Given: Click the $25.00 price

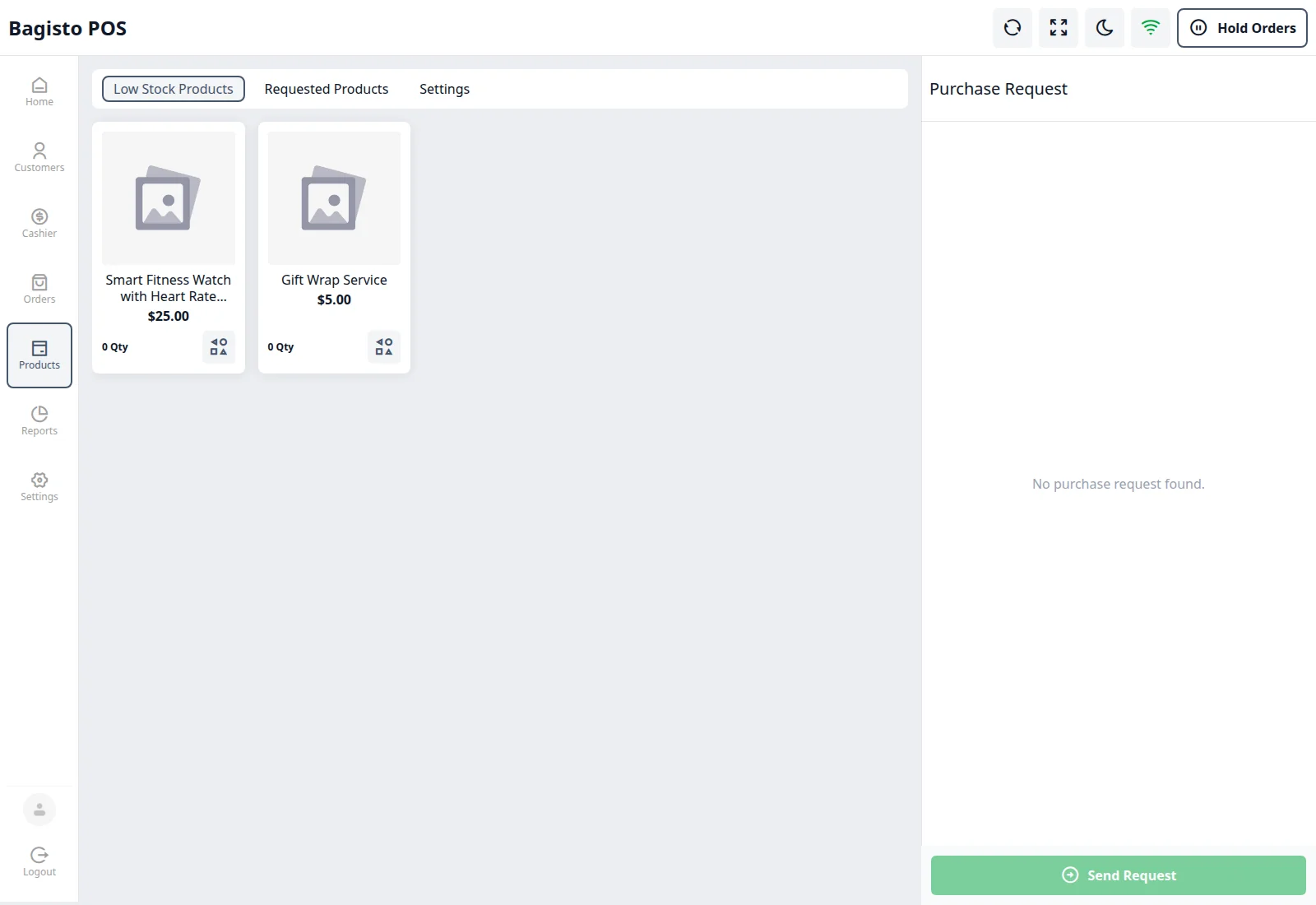Looking at the screenshot, I should [169, 316].
